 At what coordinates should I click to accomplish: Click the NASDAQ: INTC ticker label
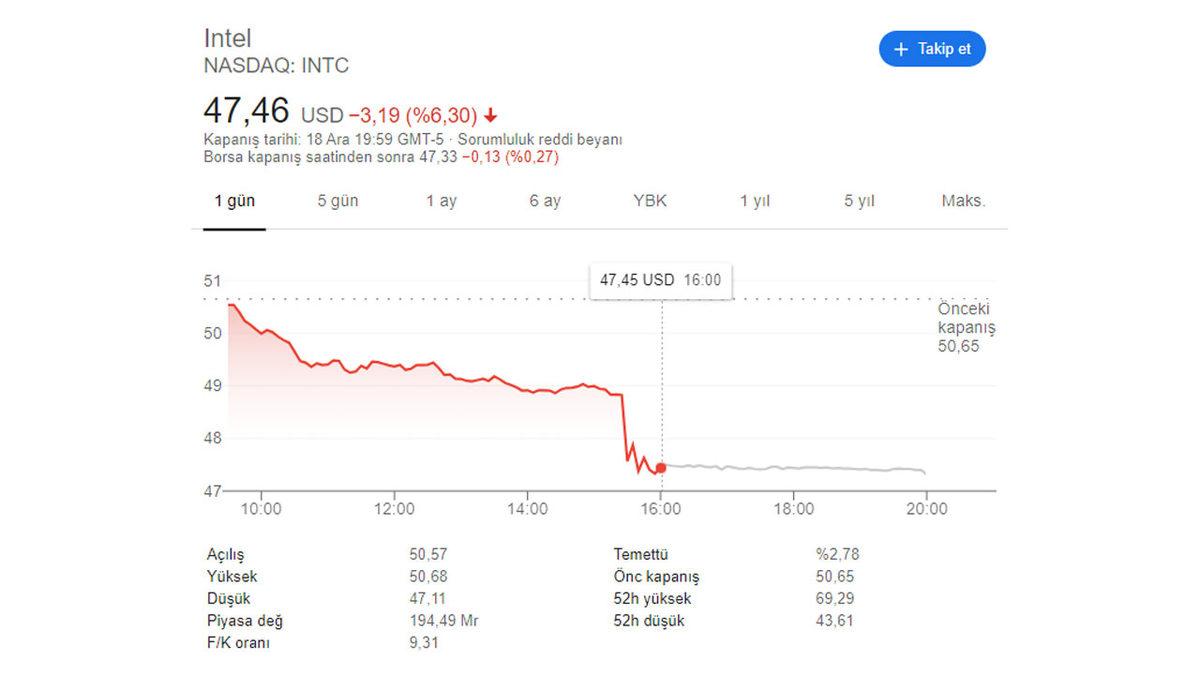coord(276,66)
